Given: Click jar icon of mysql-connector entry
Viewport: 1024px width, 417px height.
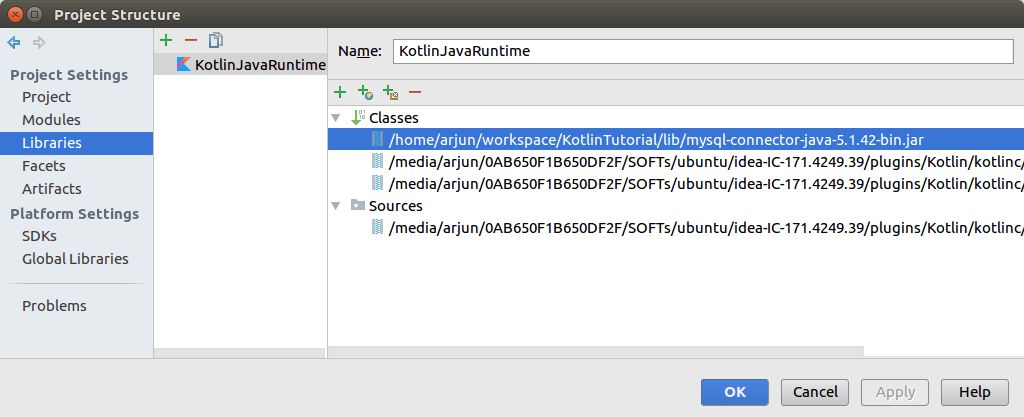Looking at the screenshot, I should (377, 139).
